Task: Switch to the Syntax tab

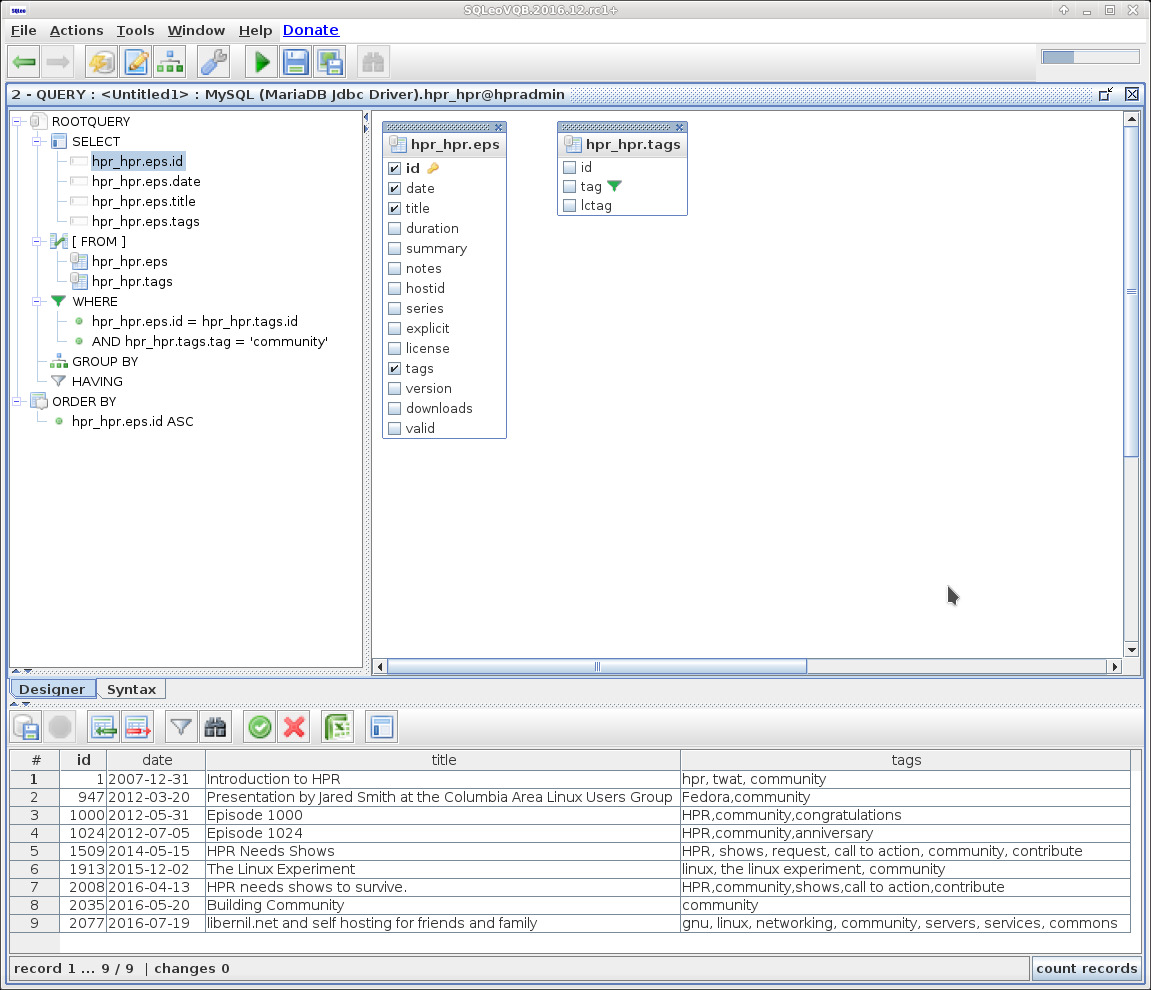Action: (131, 689)
